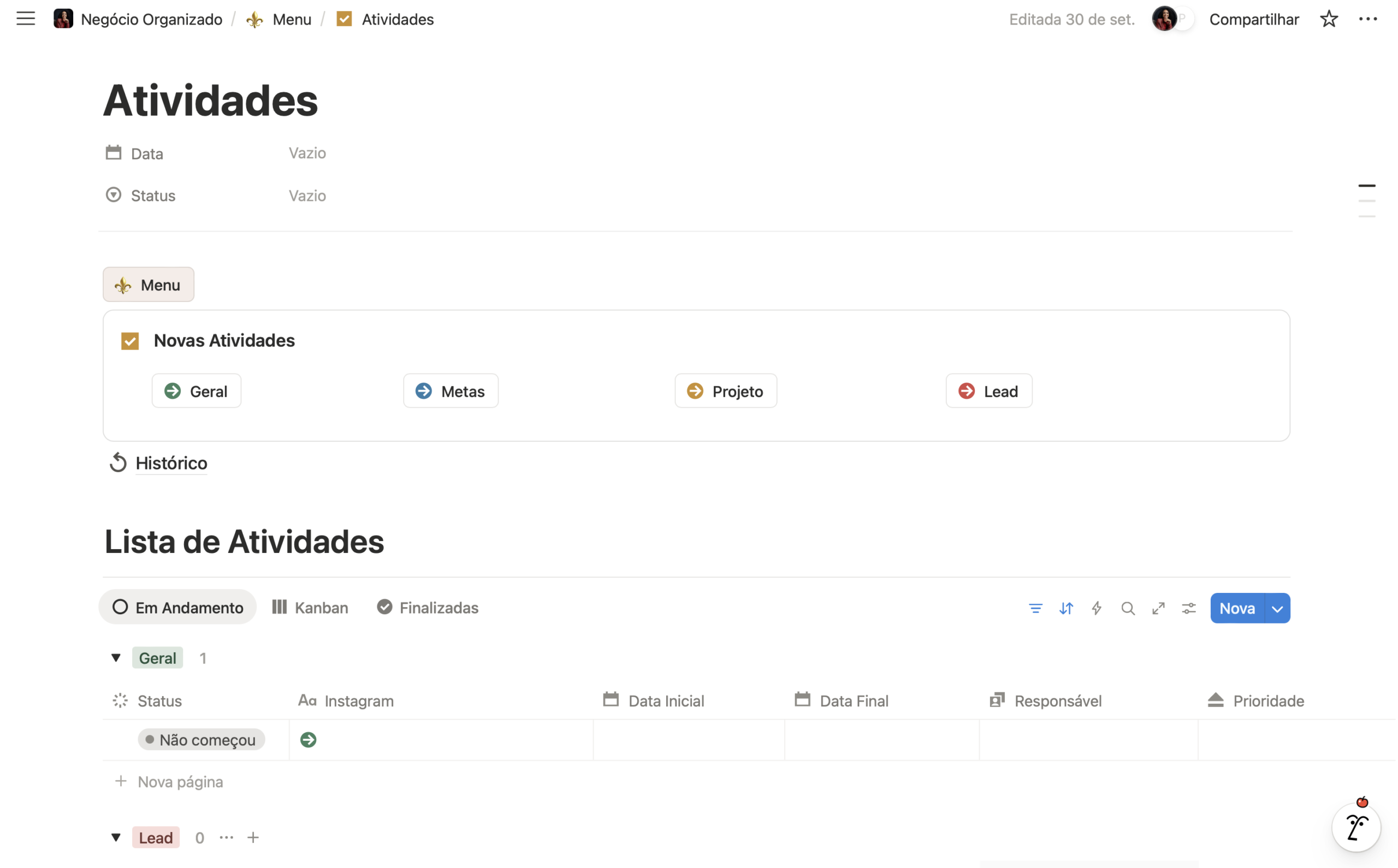Switch to the Kanban view tab

pyautogui.click(x=311, y=608)
